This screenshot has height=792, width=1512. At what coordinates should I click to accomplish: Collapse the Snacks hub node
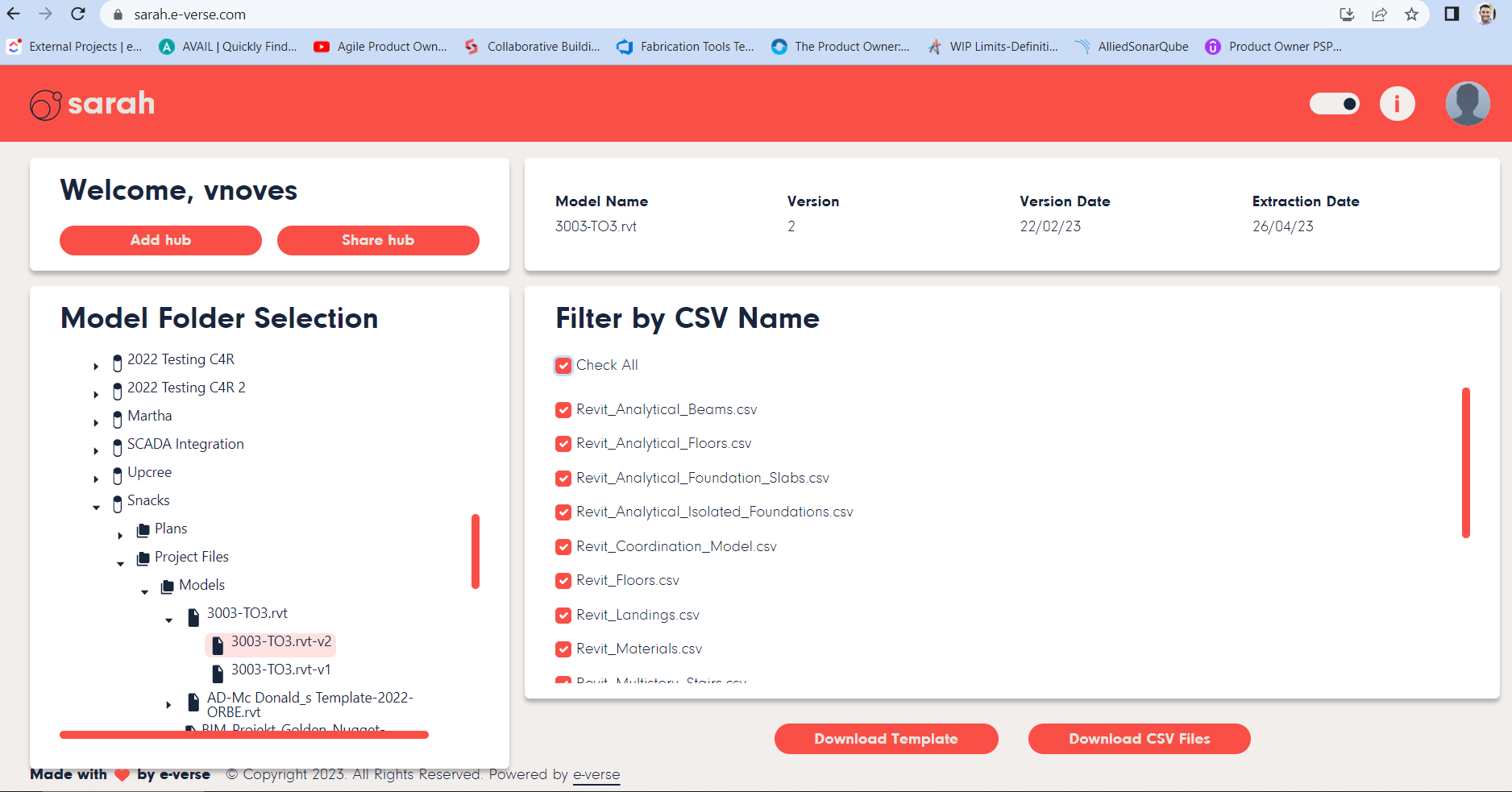point(96,508)
